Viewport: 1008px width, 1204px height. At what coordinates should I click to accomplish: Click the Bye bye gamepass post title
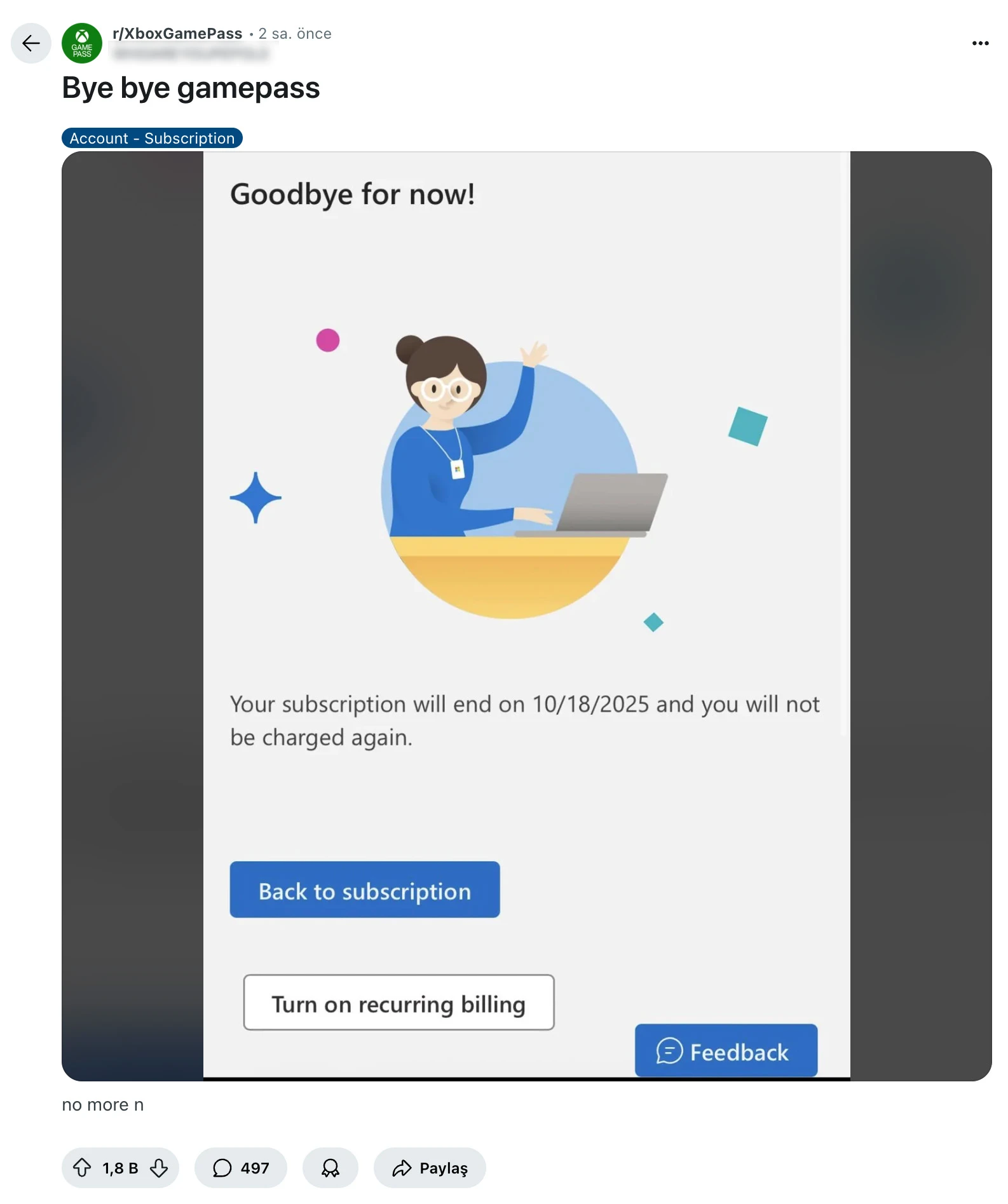point(191,88)
